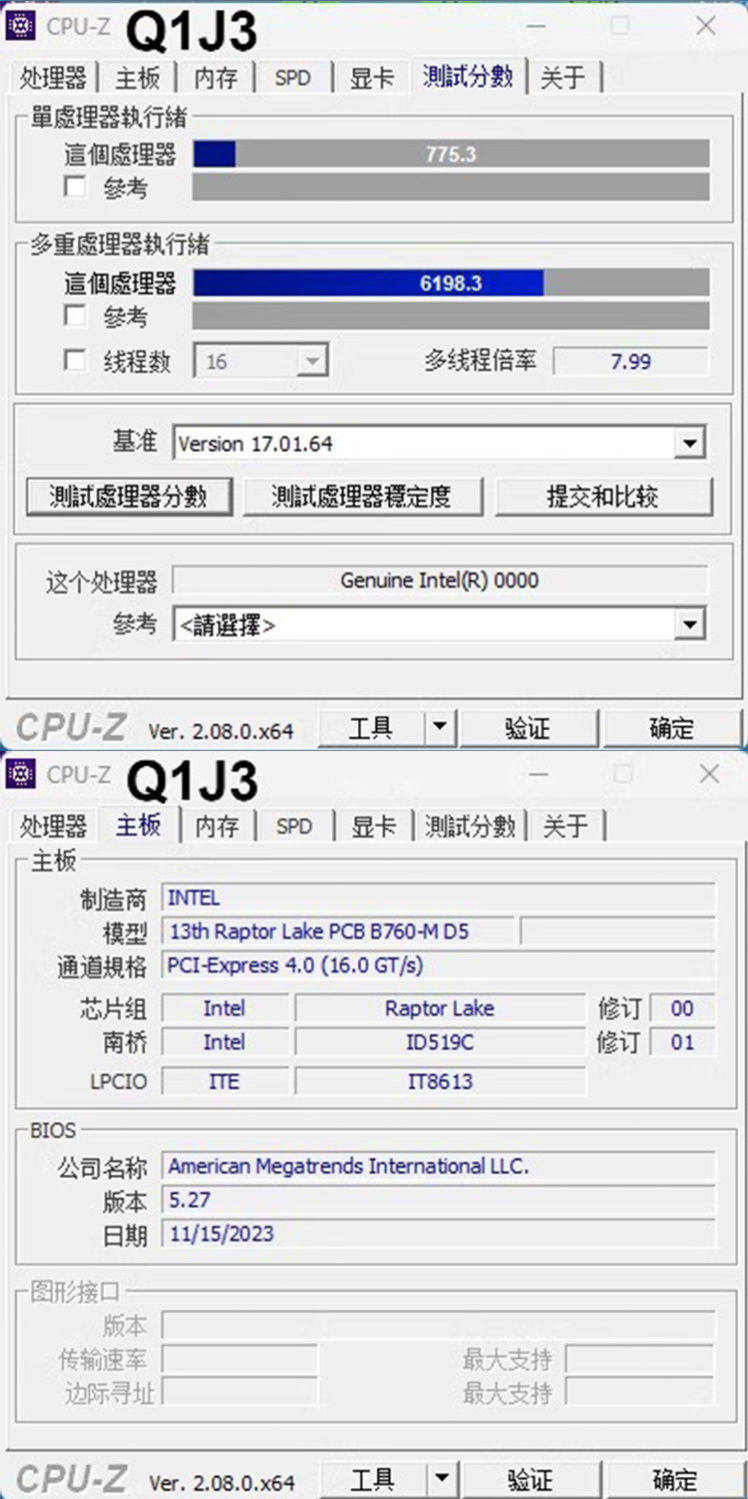
Task: Click 验证 button in benchmark window
Action: tap(528, 729)
